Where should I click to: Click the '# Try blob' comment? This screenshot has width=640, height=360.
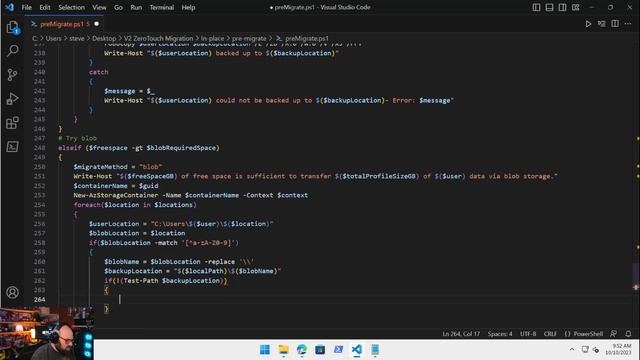pos(78,138)
